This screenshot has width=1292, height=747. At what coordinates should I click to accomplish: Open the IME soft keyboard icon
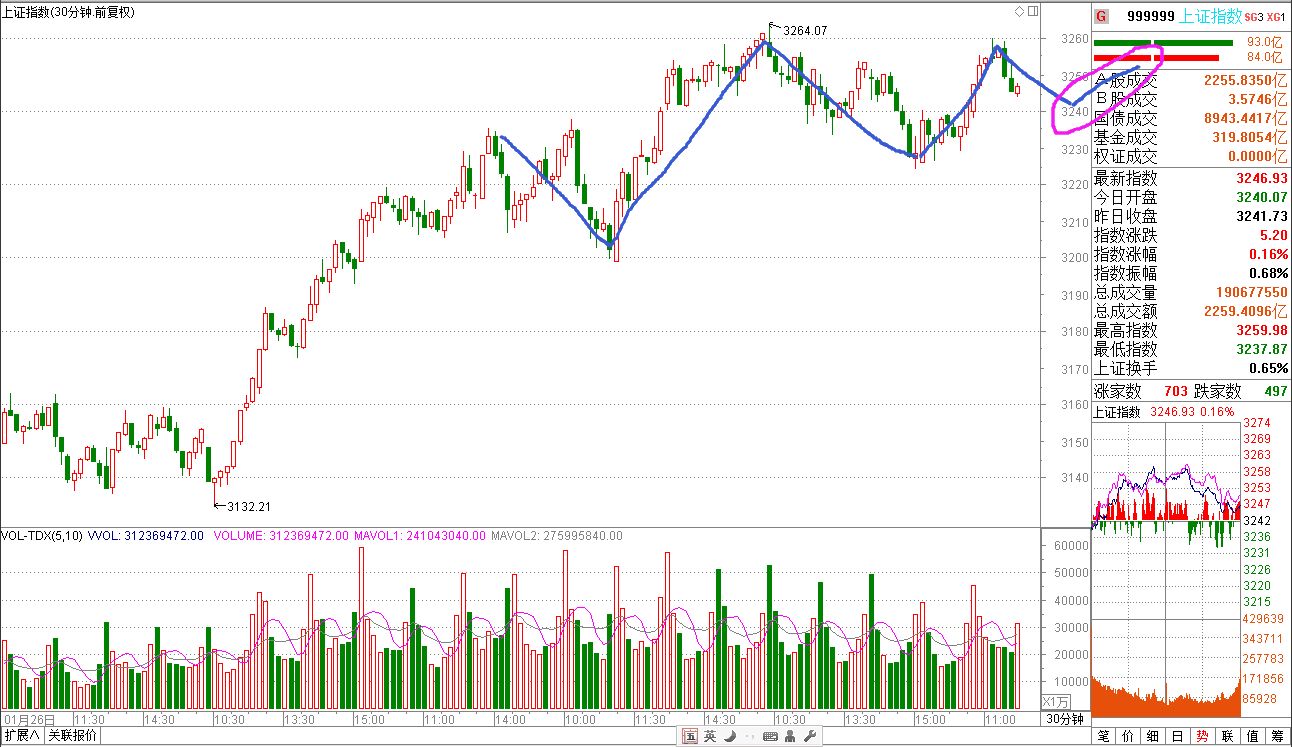tap(770, 737)
